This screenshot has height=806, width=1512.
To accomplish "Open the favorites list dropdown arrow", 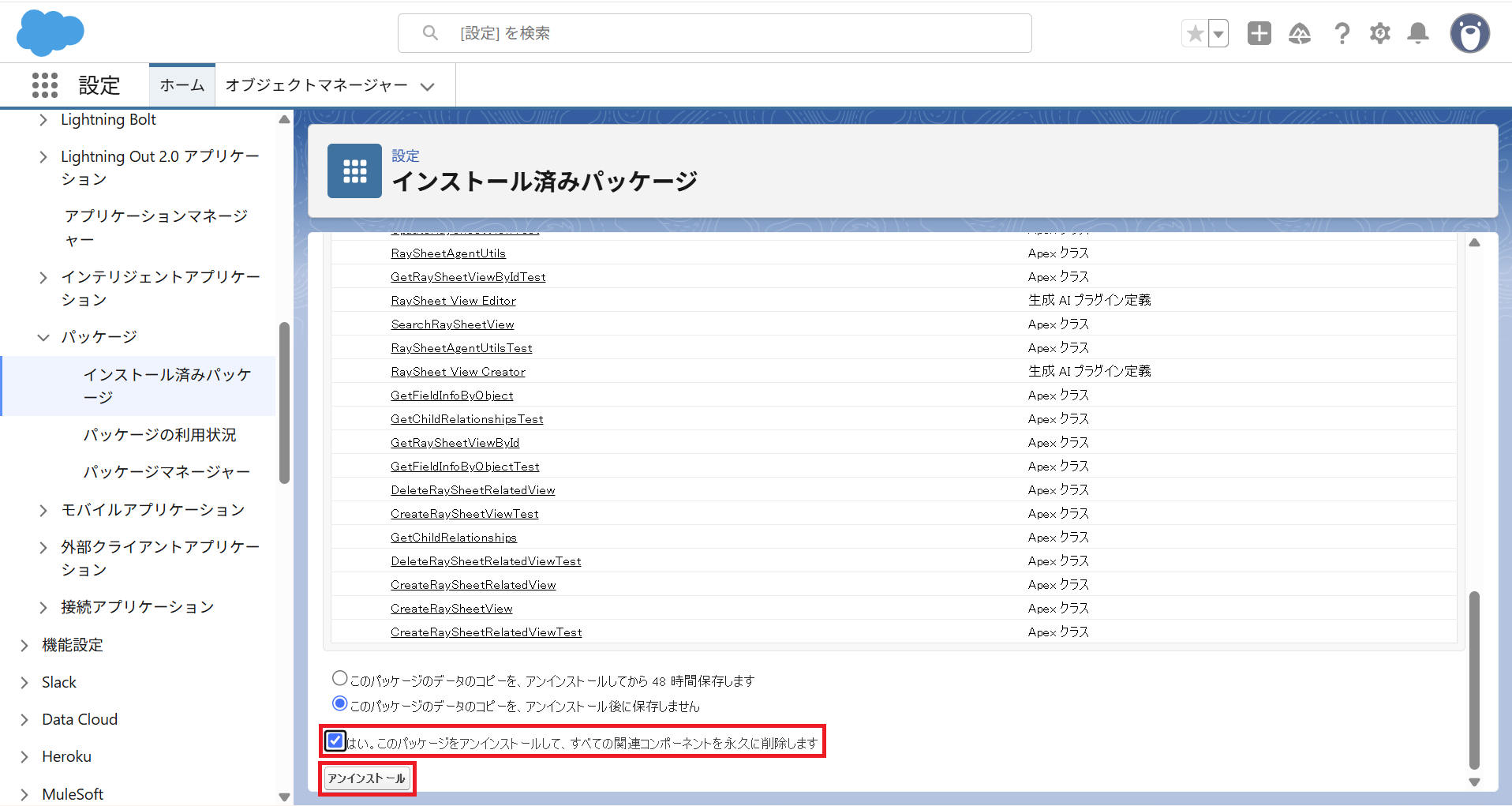I will coord(1218,34).
